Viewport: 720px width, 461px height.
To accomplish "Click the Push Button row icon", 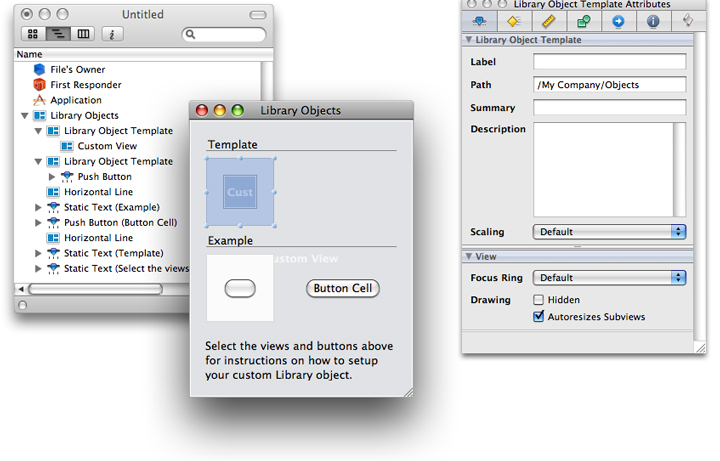I will pyautogui.click(x=67, y=176).
